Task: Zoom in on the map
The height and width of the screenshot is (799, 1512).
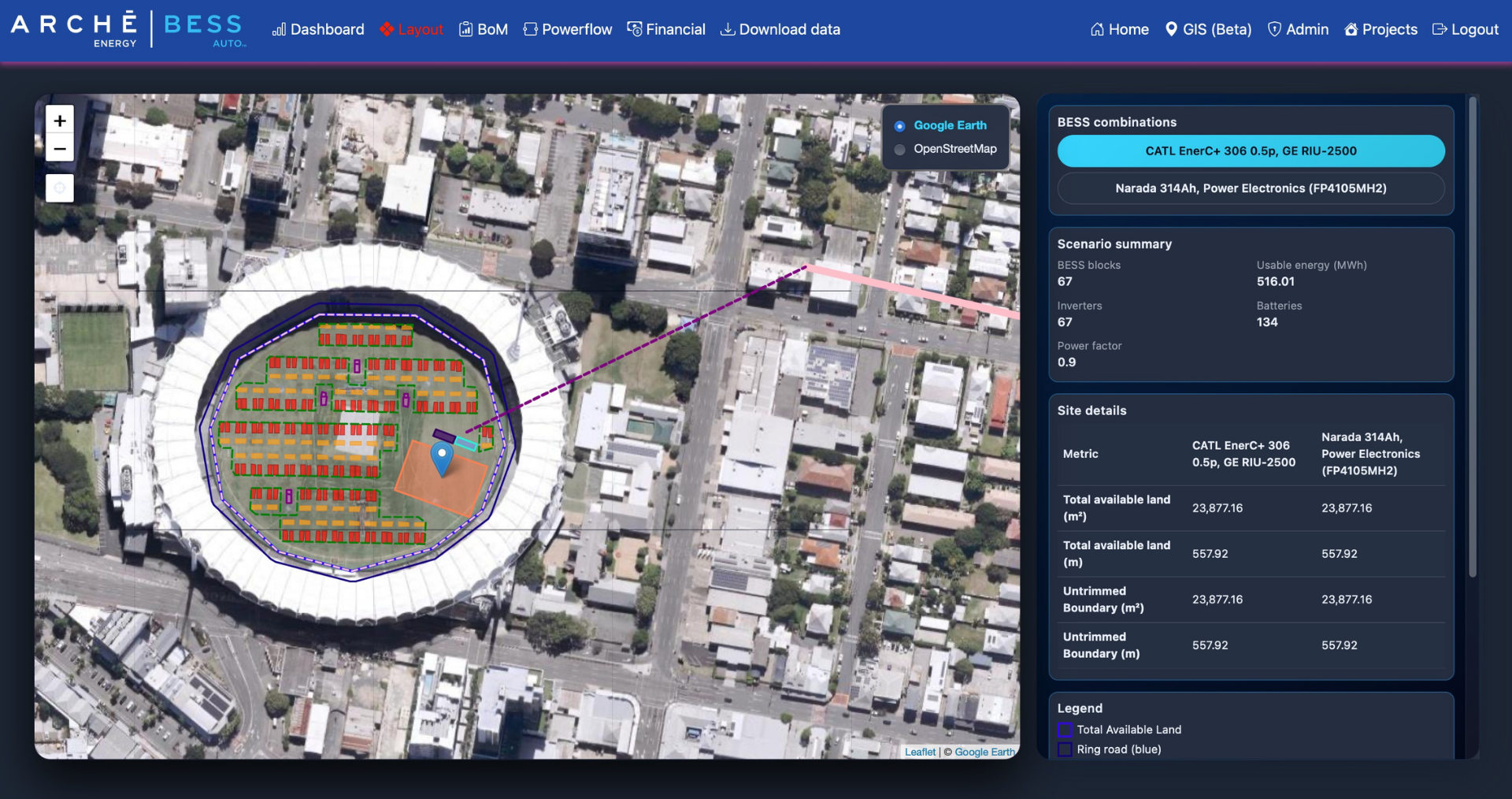Action: coord(60,121)
